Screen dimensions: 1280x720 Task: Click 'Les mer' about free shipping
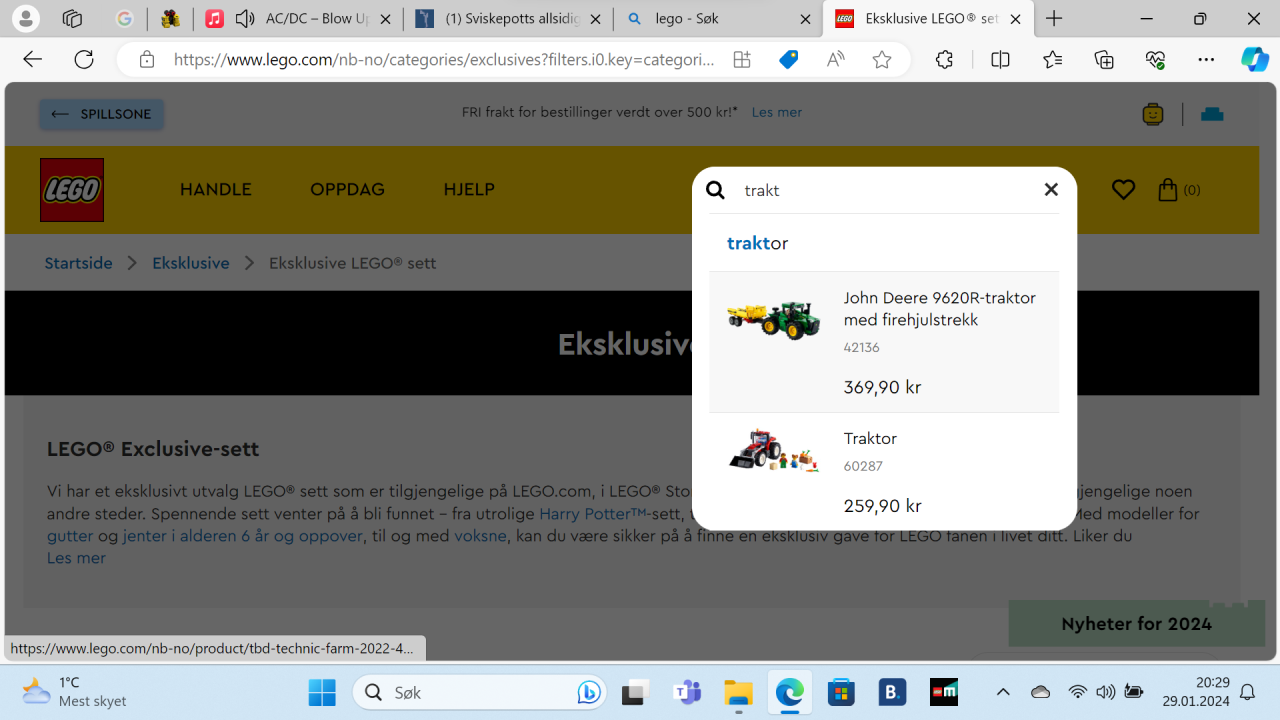pos(777,112)
